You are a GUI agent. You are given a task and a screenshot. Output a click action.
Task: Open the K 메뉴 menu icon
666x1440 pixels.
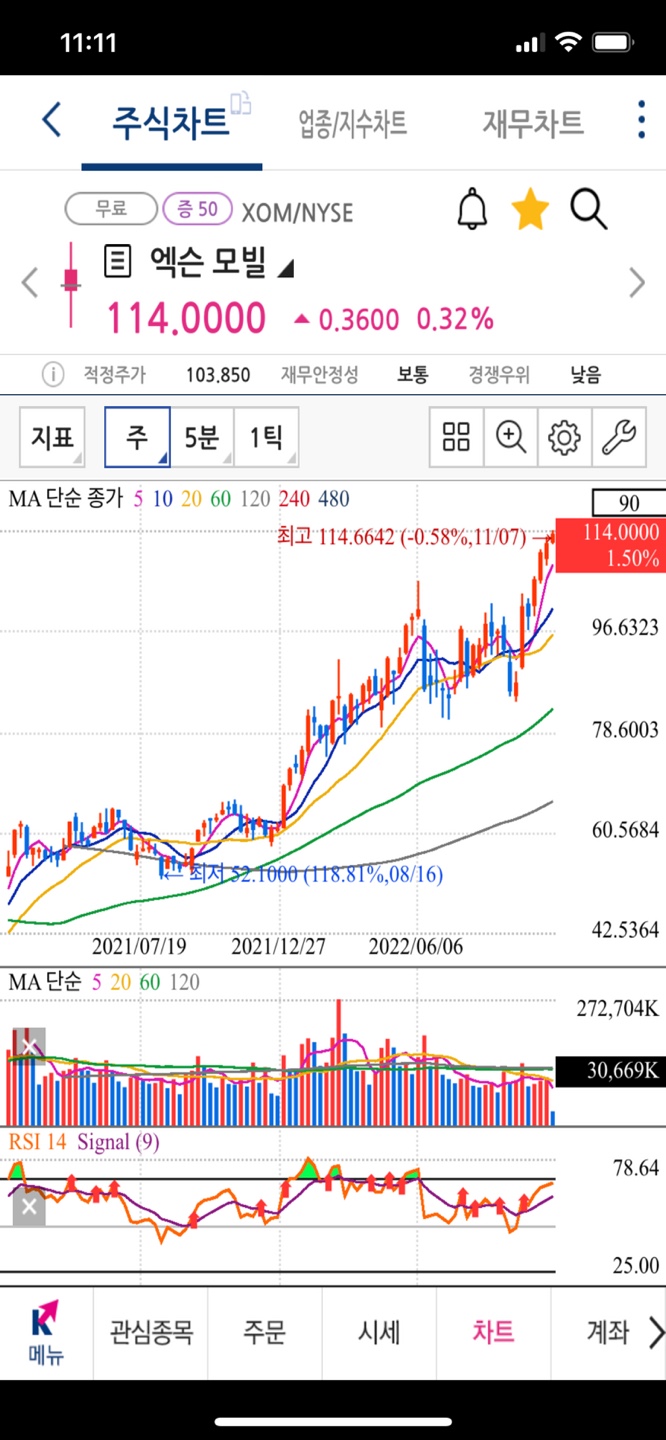tap(46, 1333)
